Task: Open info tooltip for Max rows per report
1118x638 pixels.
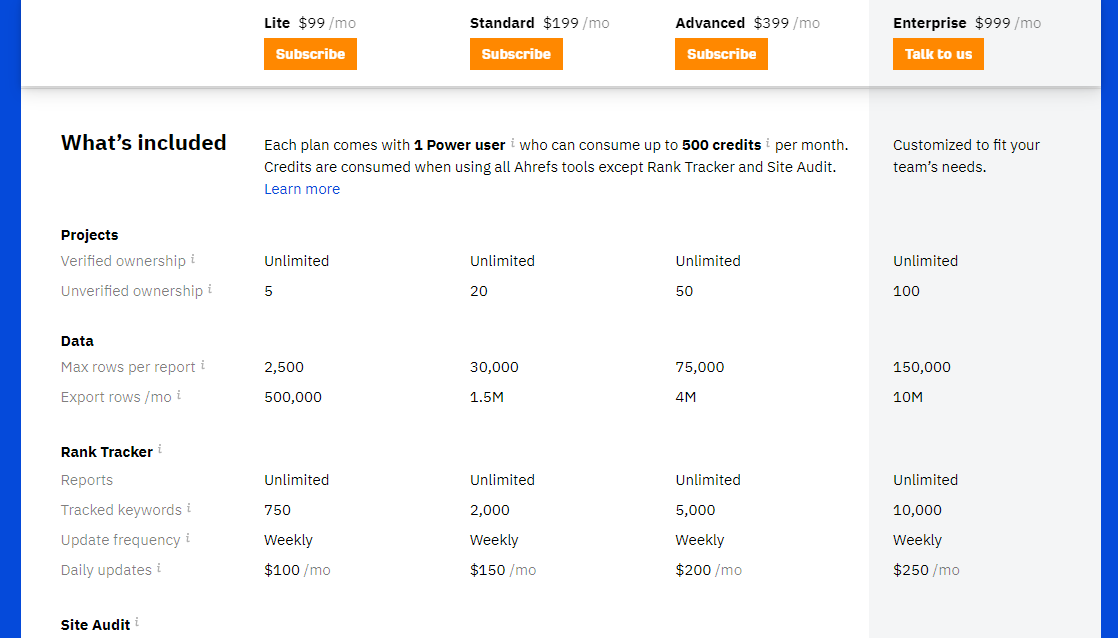Action: coord(202,365)
